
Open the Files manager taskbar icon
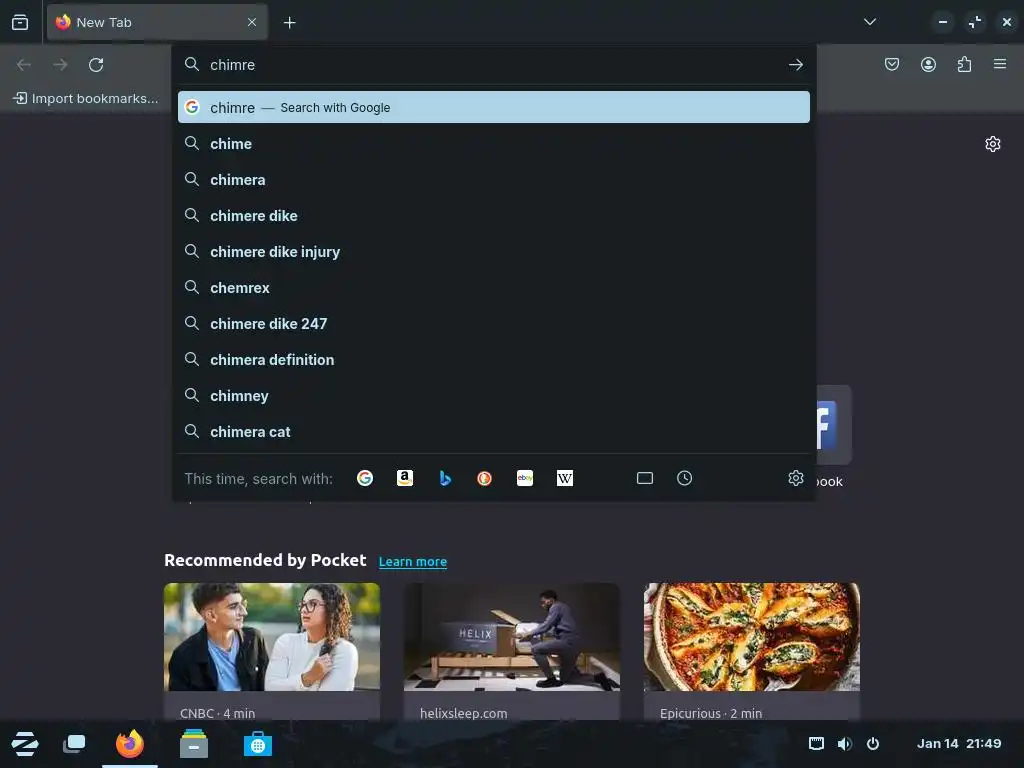tap(194, 744)
